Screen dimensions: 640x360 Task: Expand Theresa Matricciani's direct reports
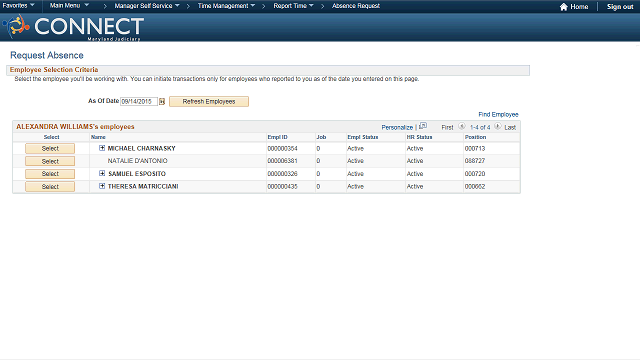coord(102,186)
